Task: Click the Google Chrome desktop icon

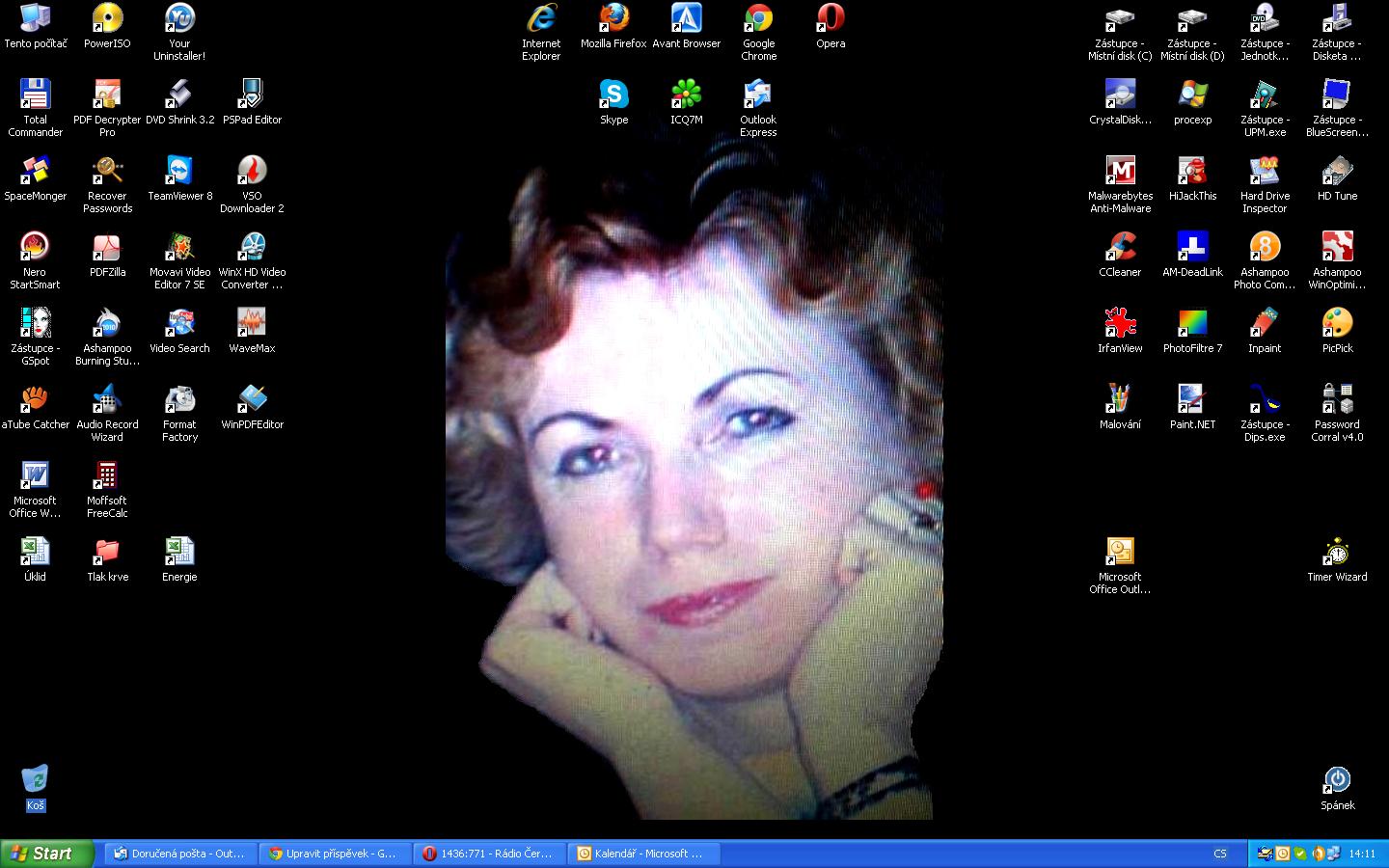Action: (x=758, y=19)
